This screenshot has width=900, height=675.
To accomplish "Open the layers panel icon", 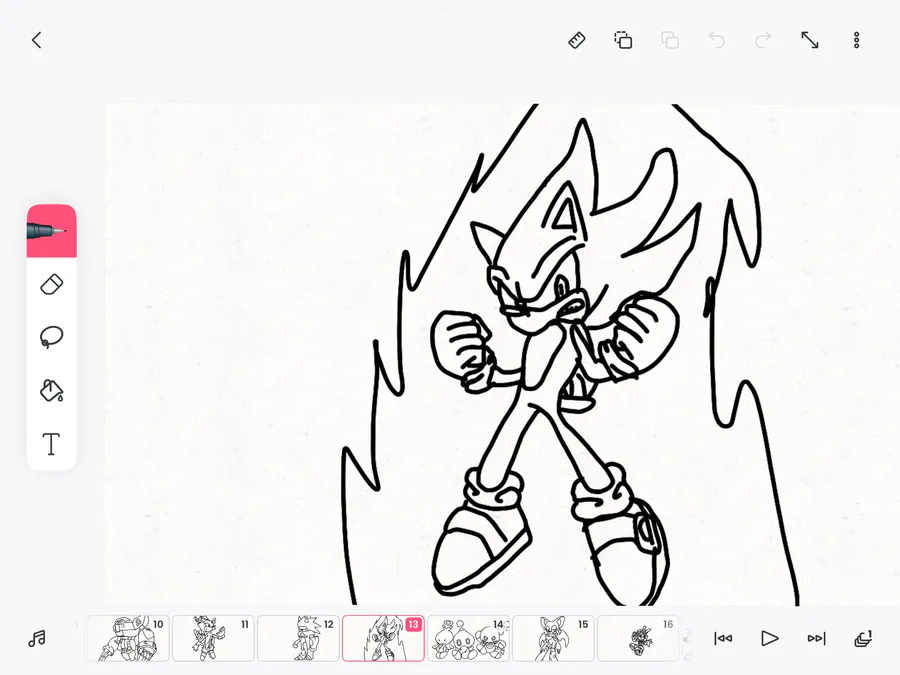I will 863,638.
